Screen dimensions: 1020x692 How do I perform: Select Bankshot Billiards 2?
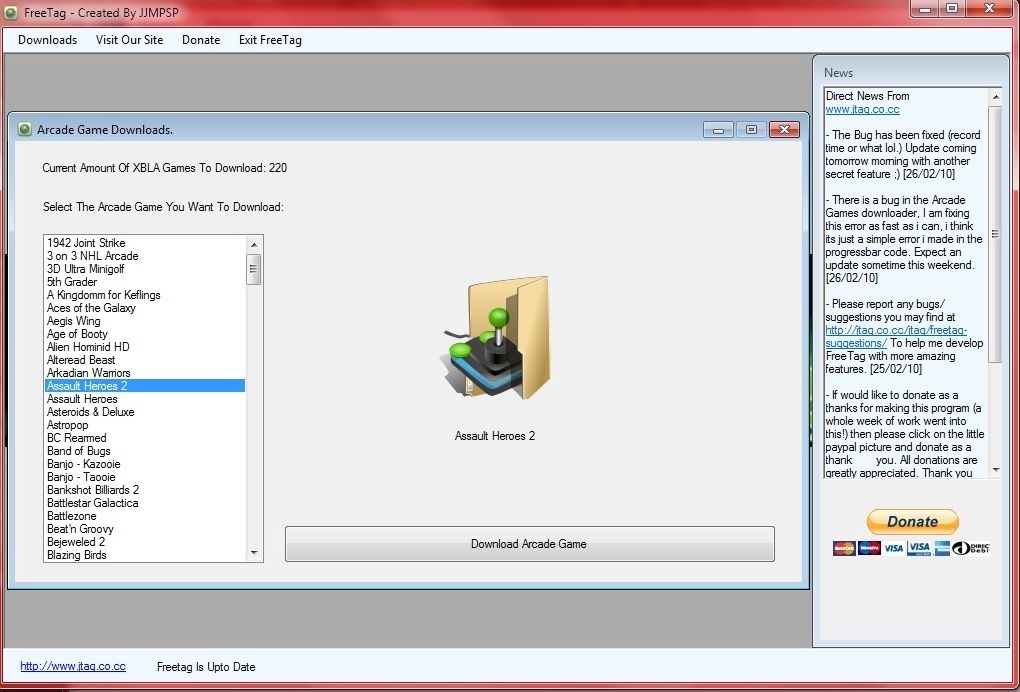pos(145,490)
